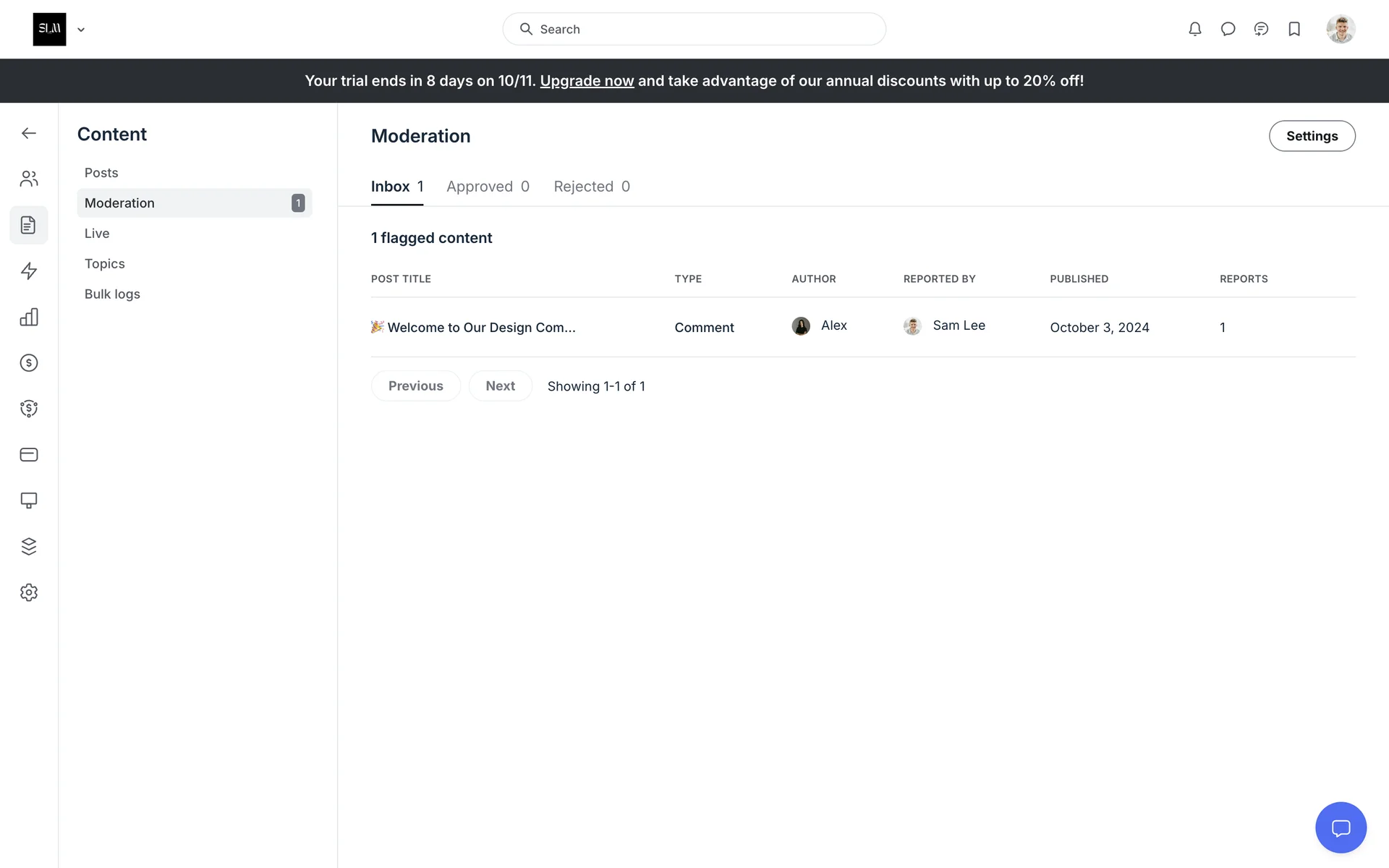Click the back arrow in sidebar
The height and width of the screenshot is (868, 1389).
(x=29, y=133)
